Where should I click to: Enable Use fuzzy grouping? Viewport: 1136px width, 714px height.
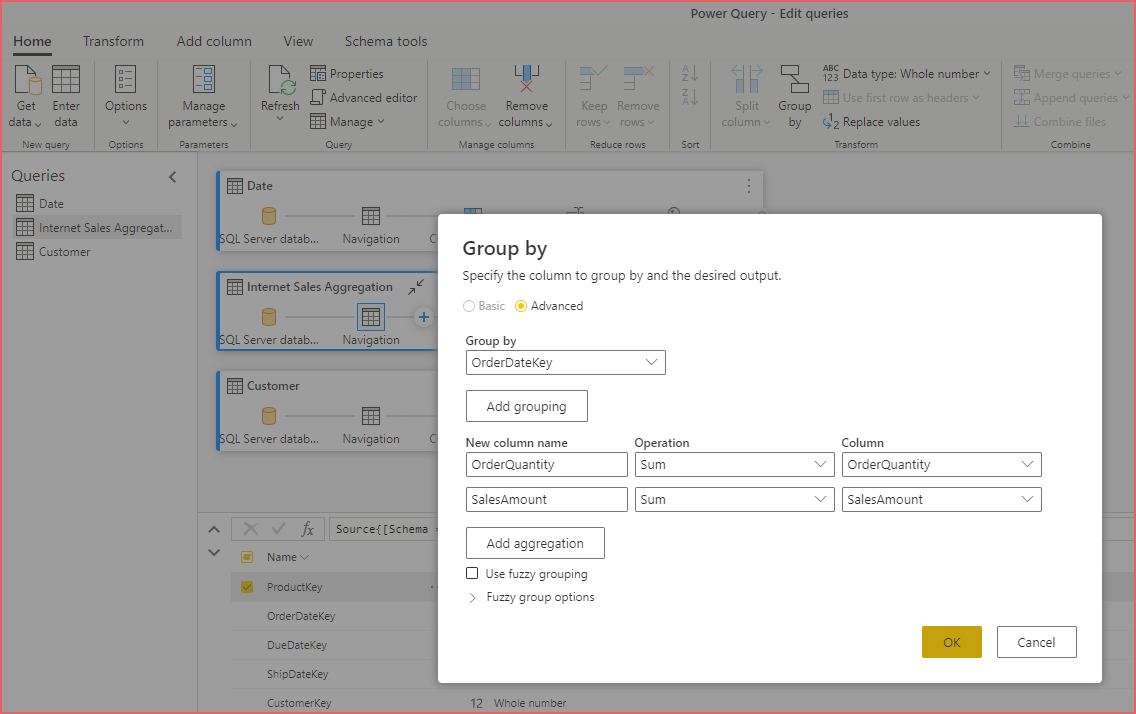[471, 573]
